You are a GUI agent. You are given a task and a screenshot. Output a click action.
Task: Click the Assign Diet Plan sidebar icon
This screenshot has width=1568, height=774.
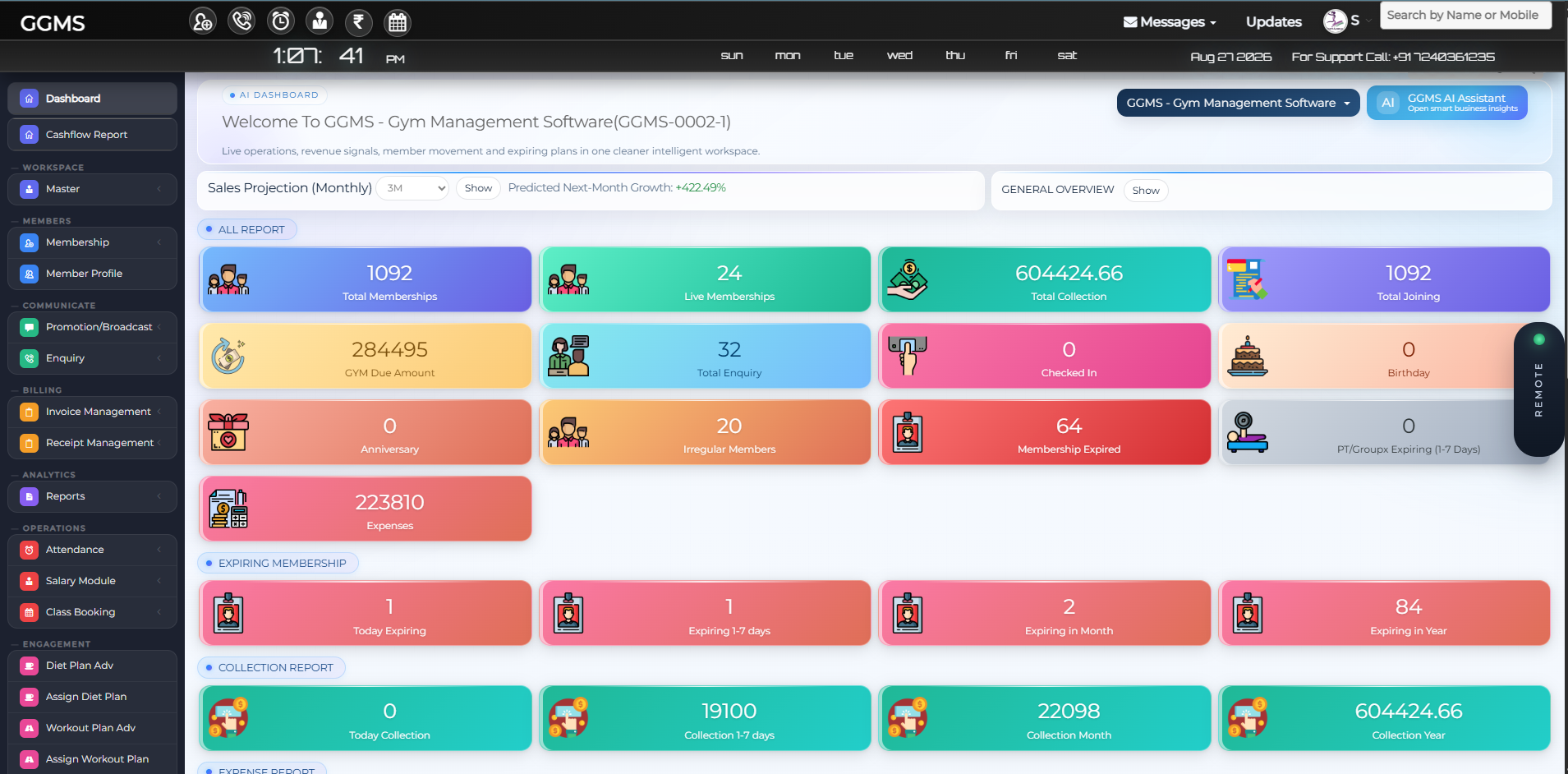coord(30,697)
